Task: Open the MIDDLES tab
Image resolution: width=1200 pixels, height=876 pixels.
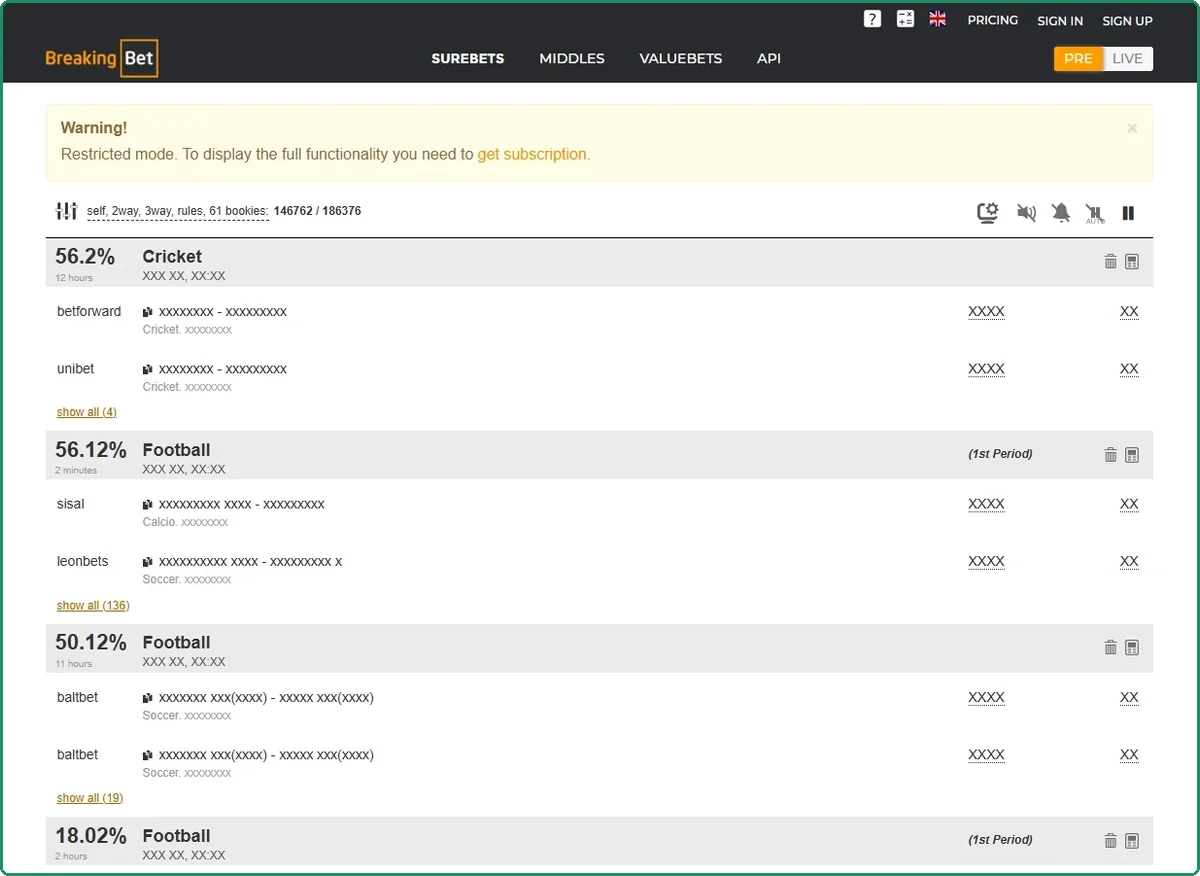Action: coord(572,58)
